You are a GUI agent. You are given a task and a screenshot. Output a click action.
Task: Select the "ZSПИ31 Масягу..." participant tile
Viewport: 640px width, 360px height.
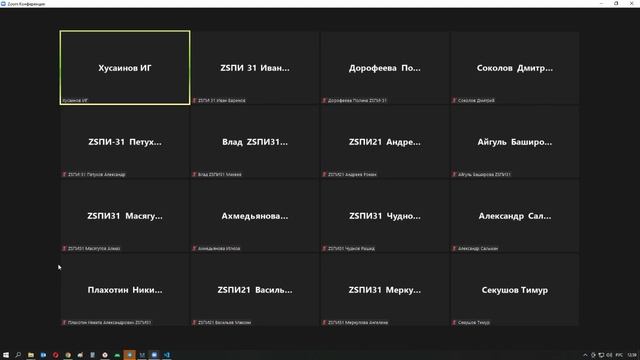point(125,216)
